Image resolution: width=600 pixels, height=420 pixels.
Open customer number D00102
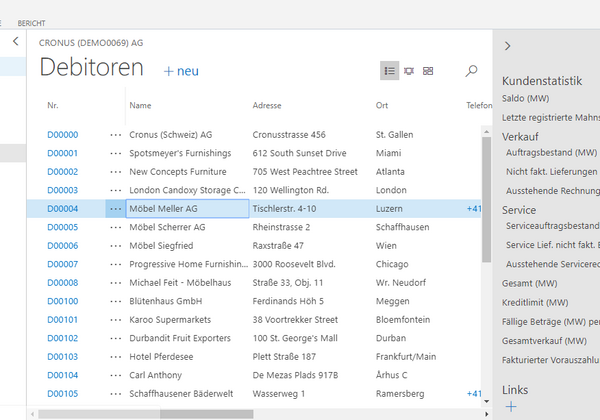click(x=62, y=338)
